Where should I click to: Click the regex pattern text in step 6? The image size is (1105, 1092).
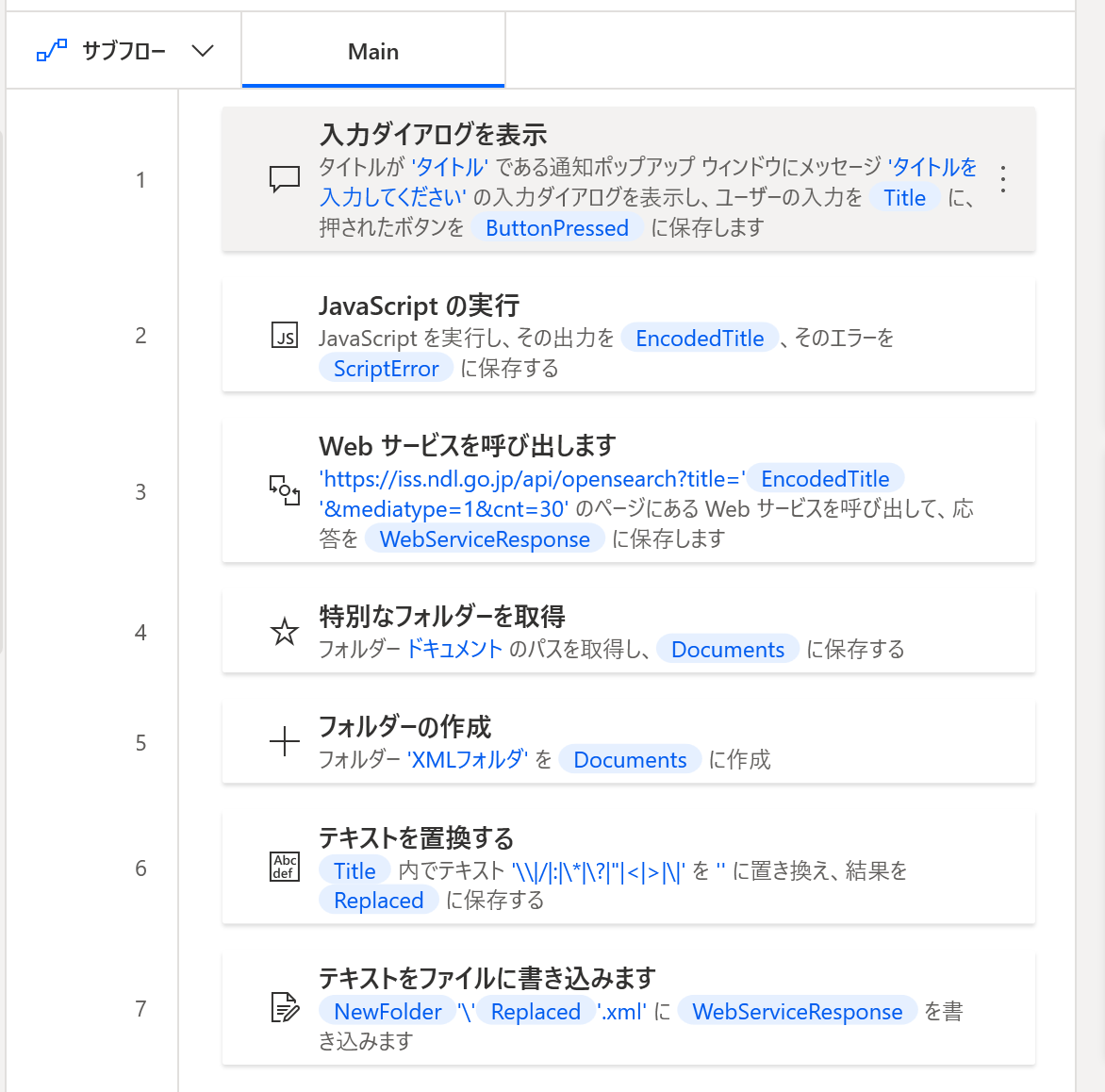click(599, 871)
